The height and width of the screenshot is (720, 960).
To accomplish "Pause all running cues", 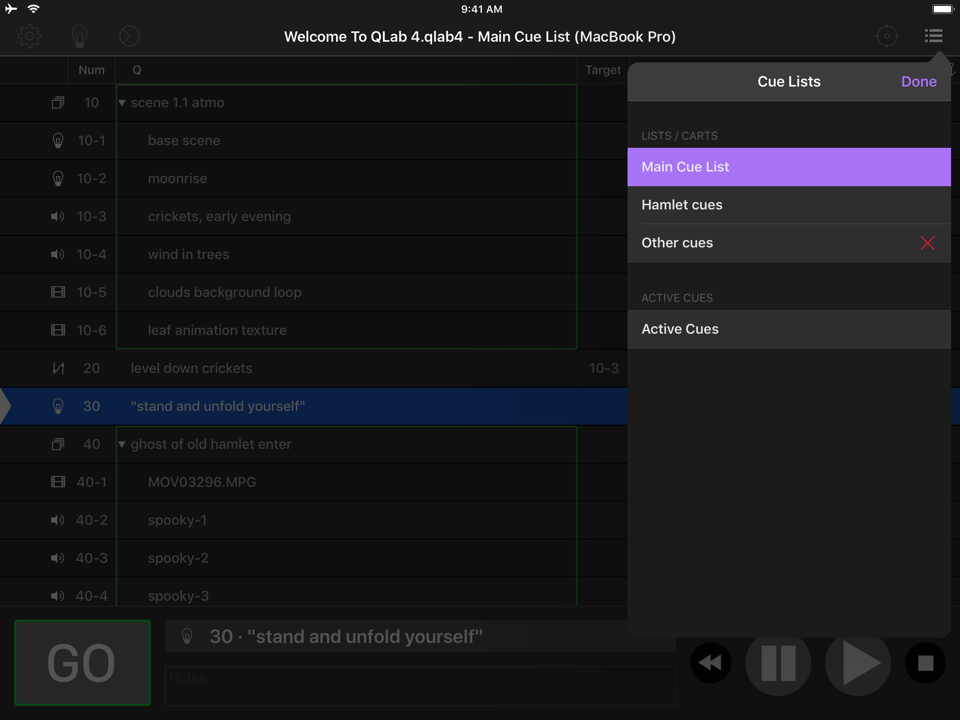I will 778,663.
